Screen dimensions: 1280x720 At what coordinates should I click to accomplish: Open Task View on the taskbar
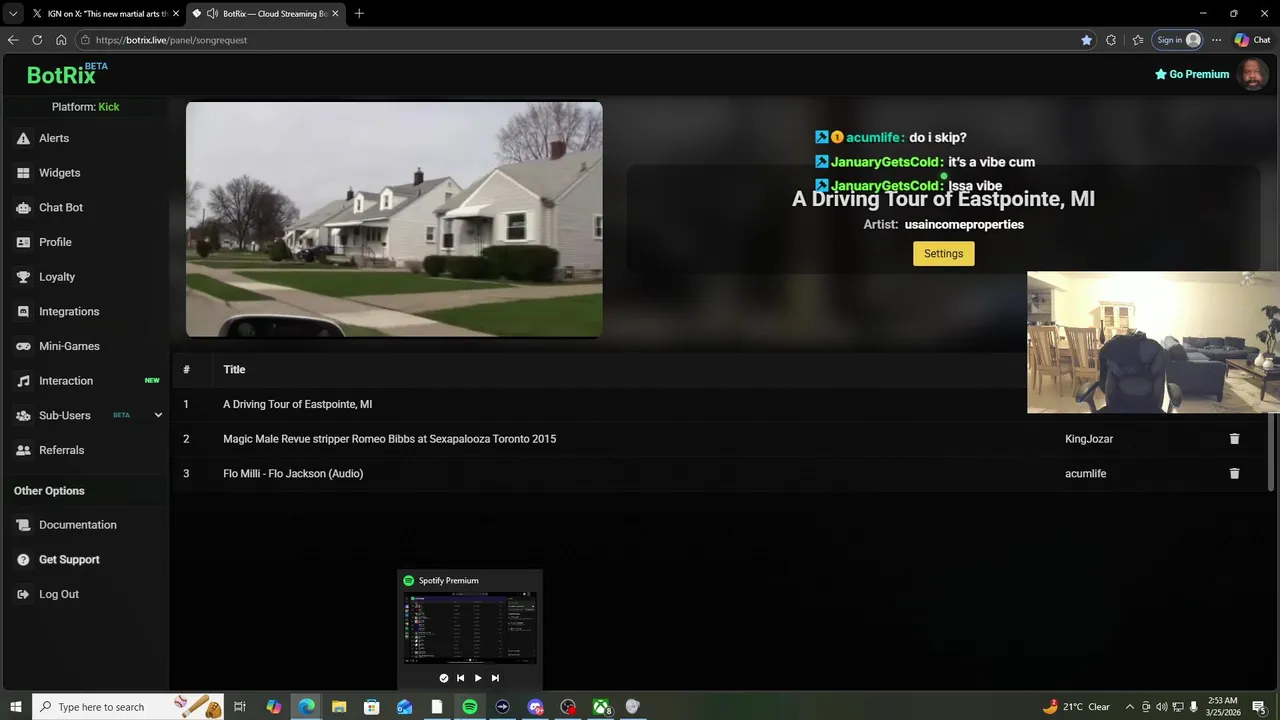click(x=240, y=707)
